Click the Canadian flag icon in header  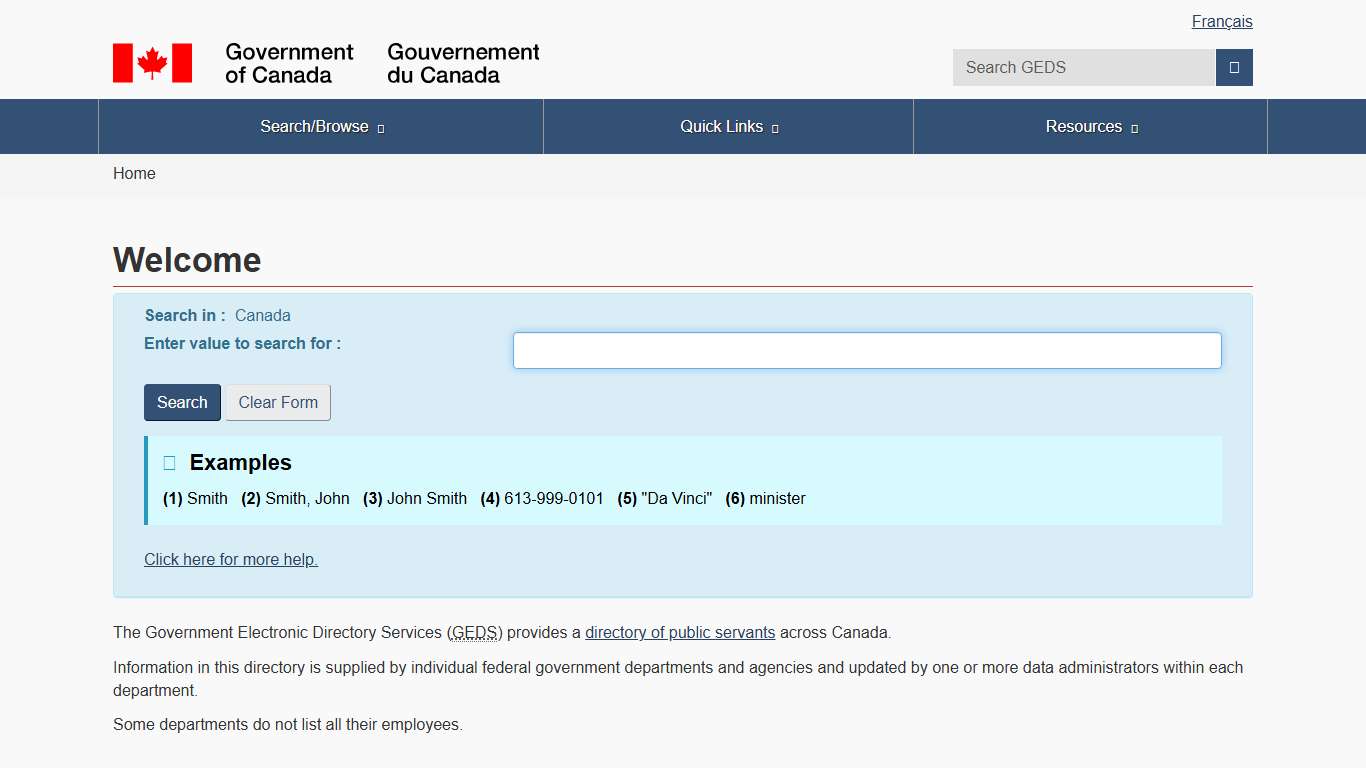[x=152, y=63]
